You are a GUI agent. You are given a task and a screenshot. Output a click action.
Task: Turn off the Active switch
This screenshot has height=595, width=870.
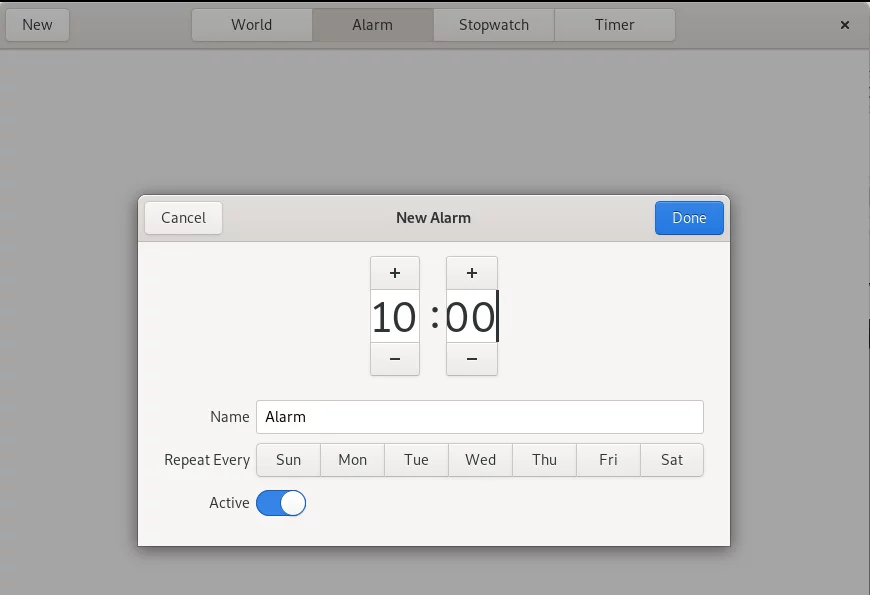click(x=281, y=503)
